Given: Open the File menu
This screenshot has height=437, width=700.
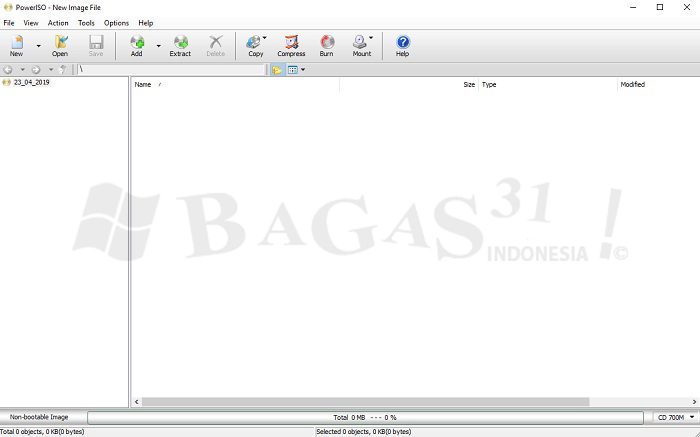Looking at the screenshot, I should pos(9,23).
